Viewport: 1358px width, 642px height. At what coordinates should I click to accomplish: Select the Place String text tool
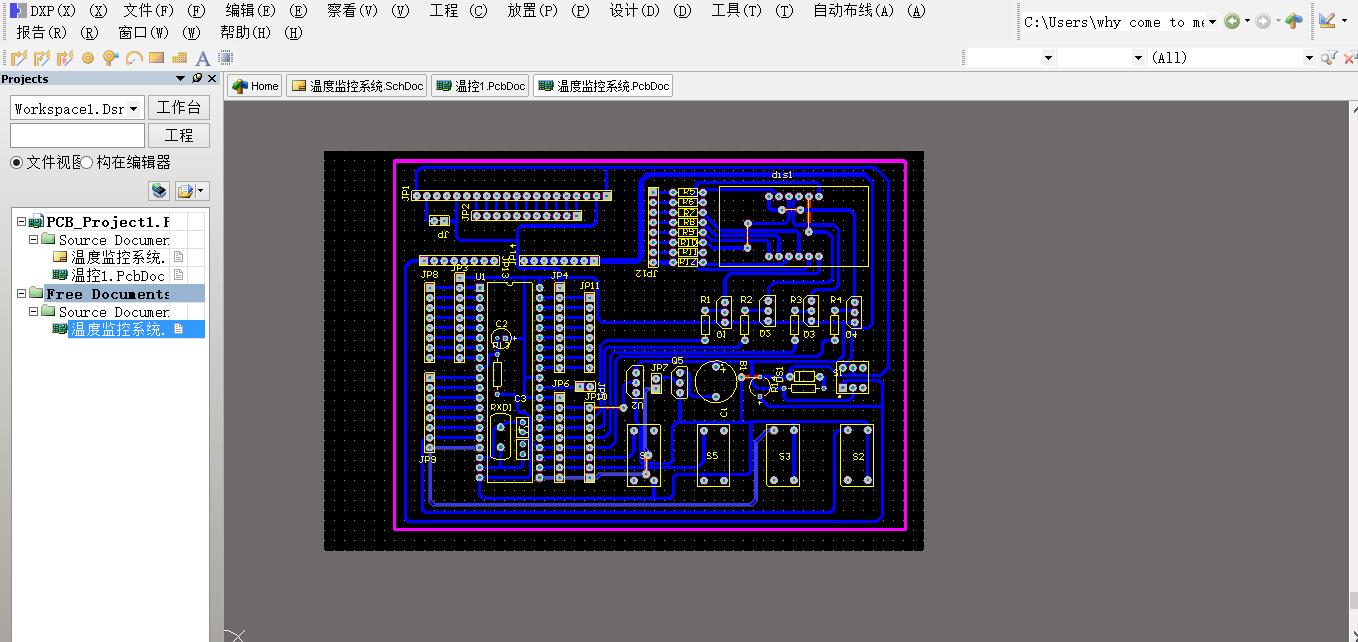(x=203, y=58)
